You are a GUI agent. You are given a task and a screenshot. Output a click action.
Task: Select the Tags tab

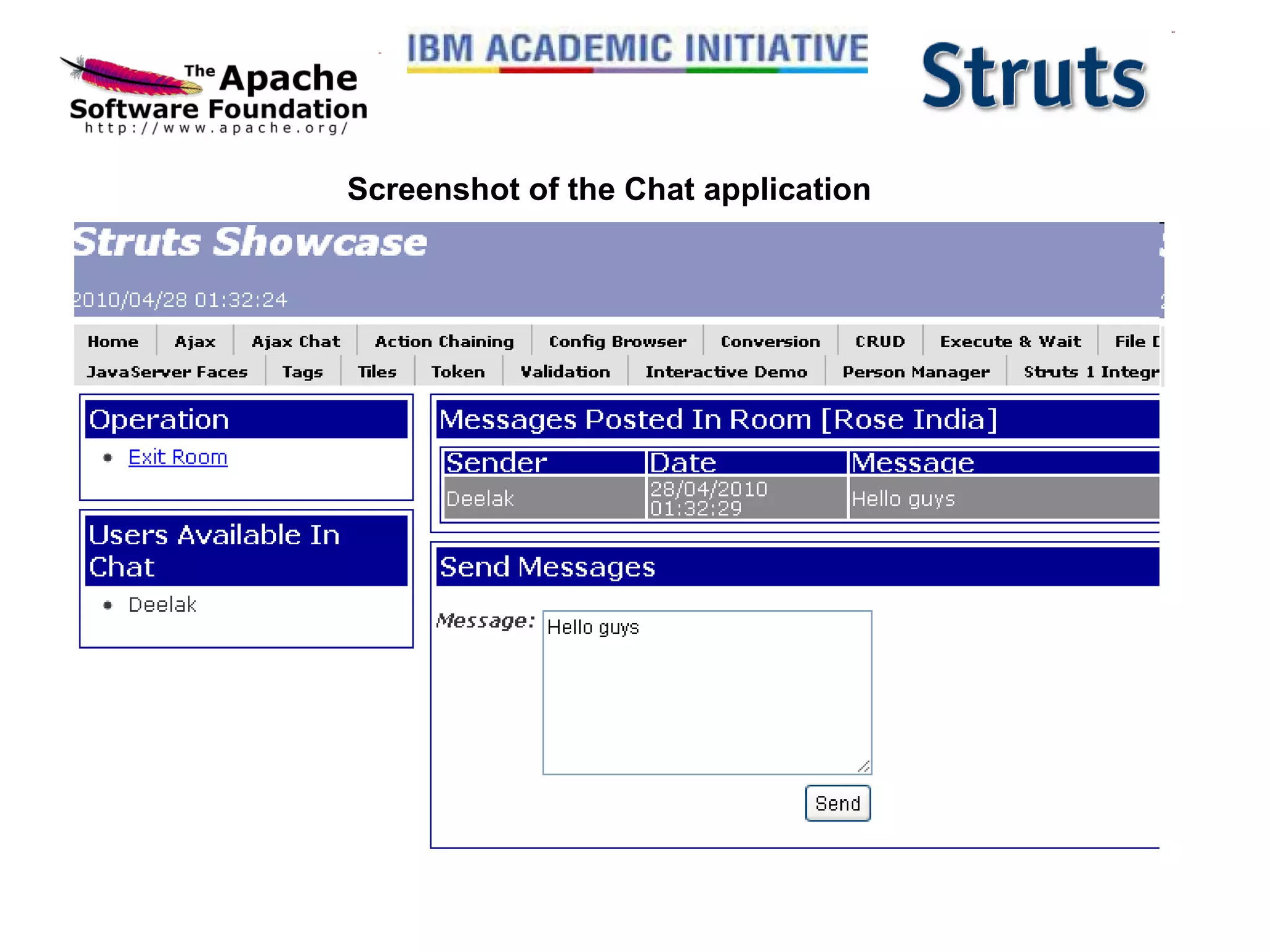pyautogui.click(x=303, y=371)
